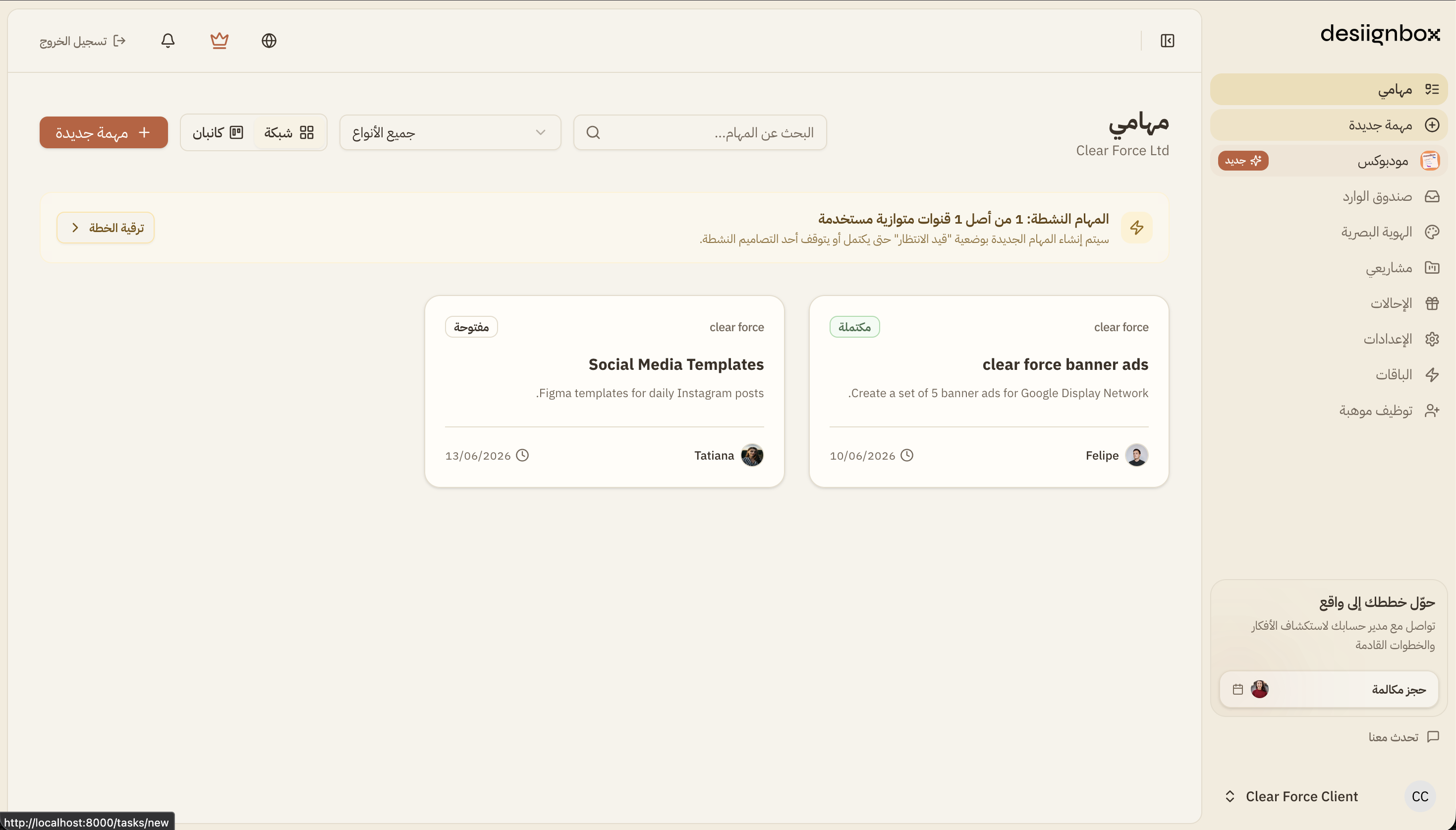
Task: Click the chevron on ترقية الخطة button
Action: 75,228
